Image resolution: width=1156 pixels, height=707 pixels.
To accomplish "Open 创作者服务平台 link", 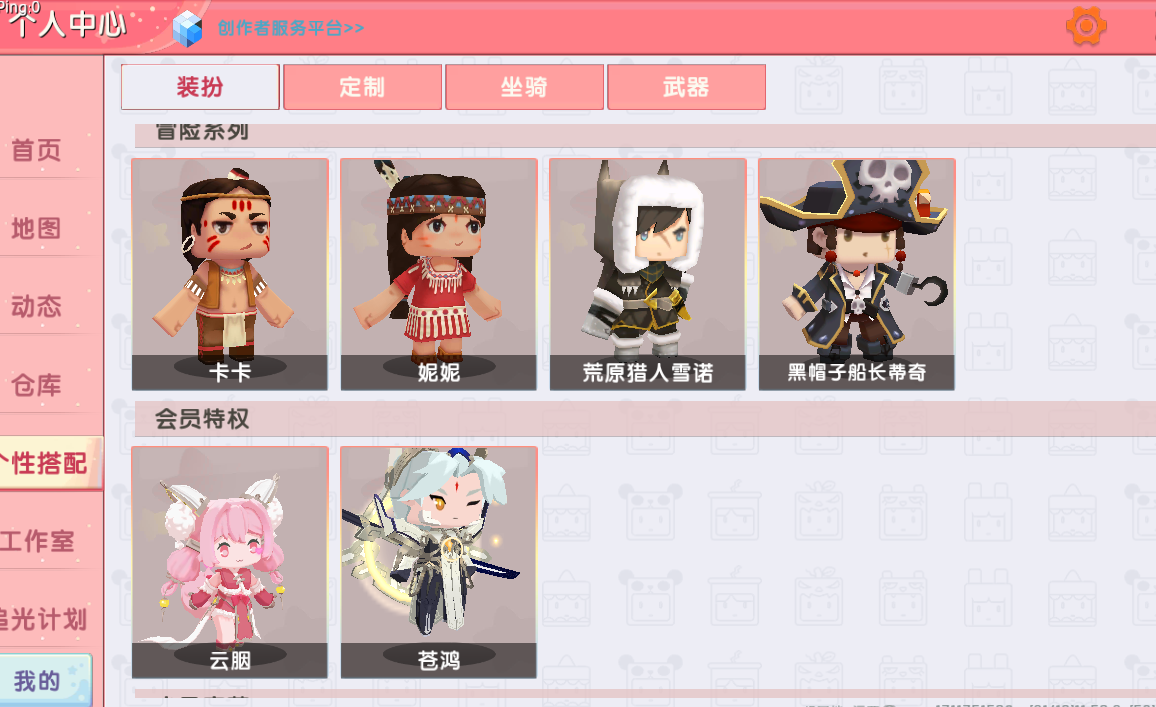I will [x=290, y=28].
